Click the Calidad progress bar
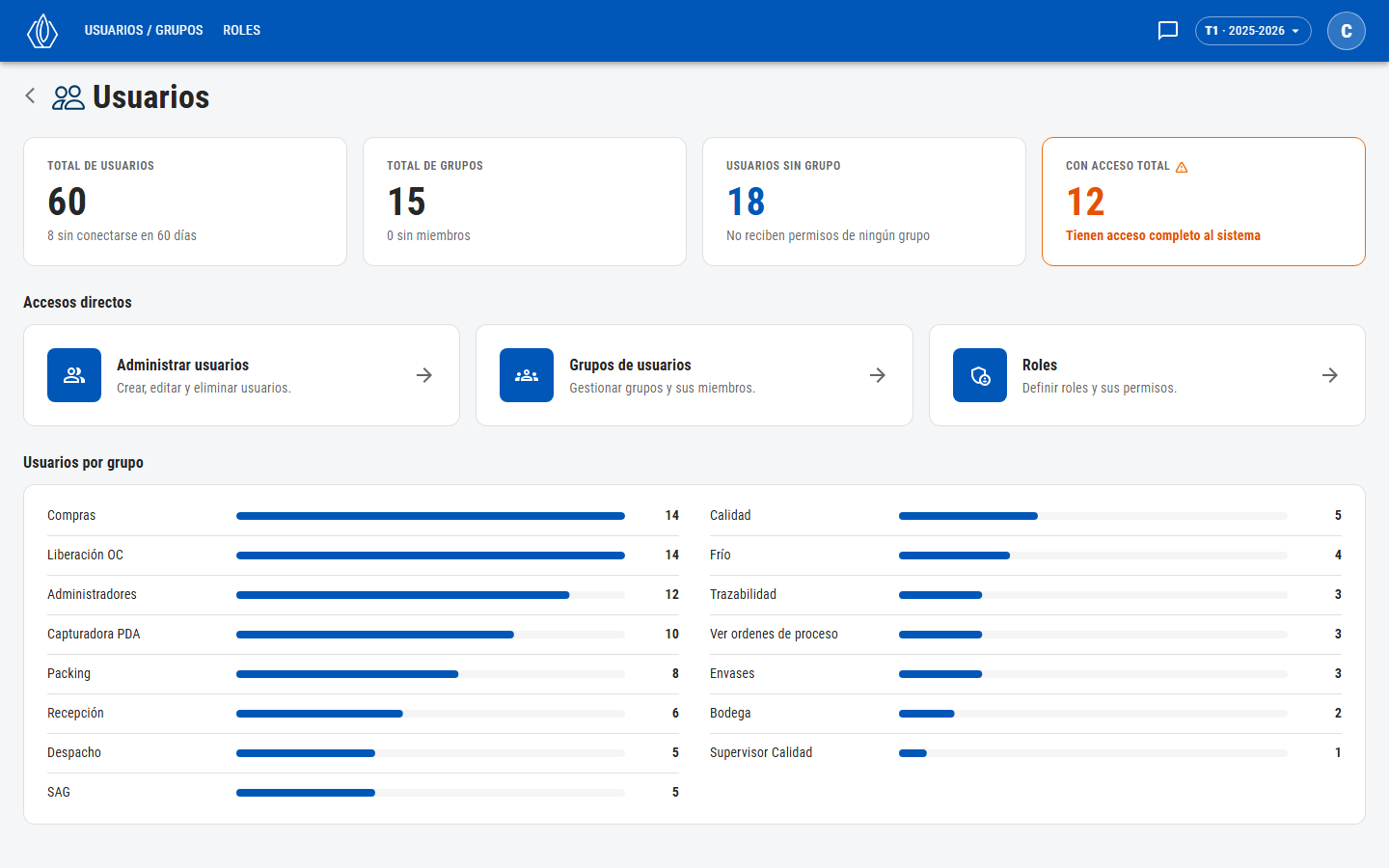 tap(1093, 516)
